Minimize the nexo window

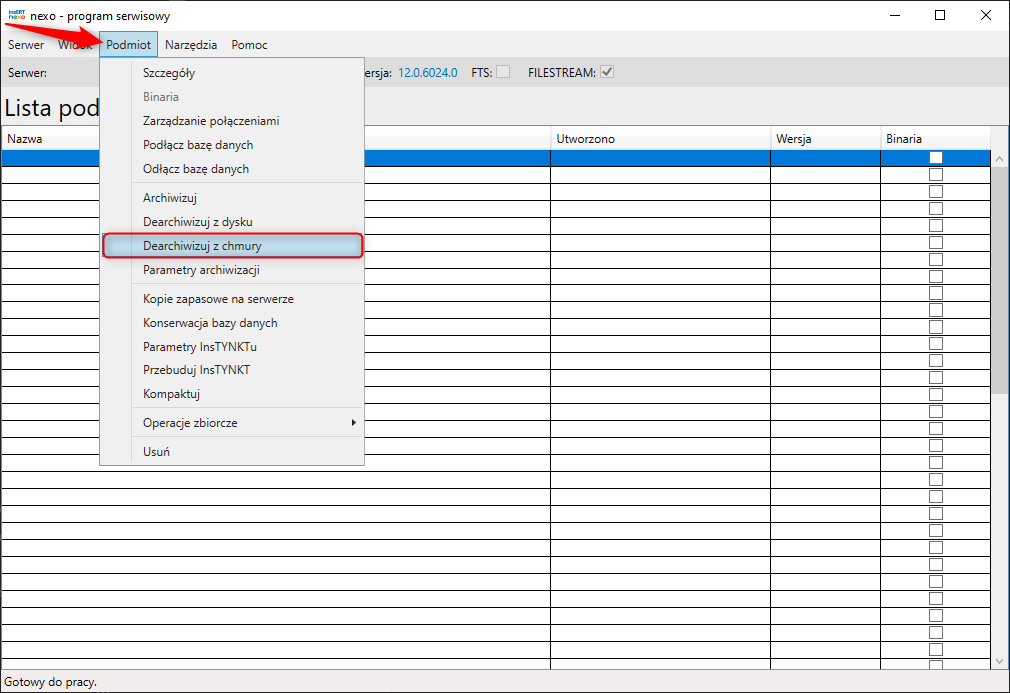click(895, 15)
